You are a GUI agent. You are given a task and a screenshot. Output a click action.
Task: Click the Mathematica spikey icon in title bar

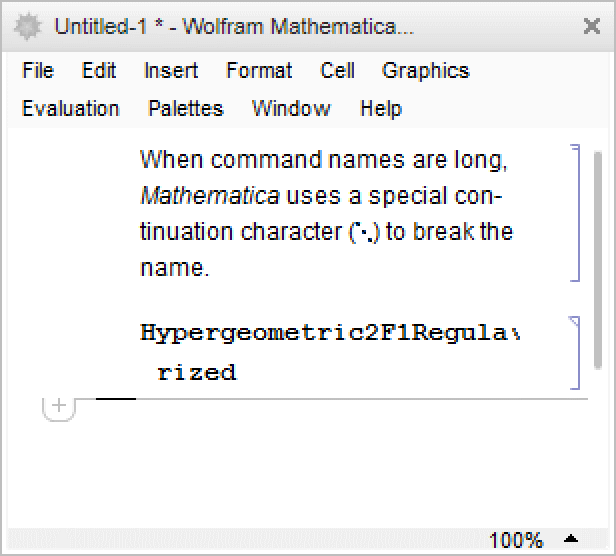pos(30,27)
